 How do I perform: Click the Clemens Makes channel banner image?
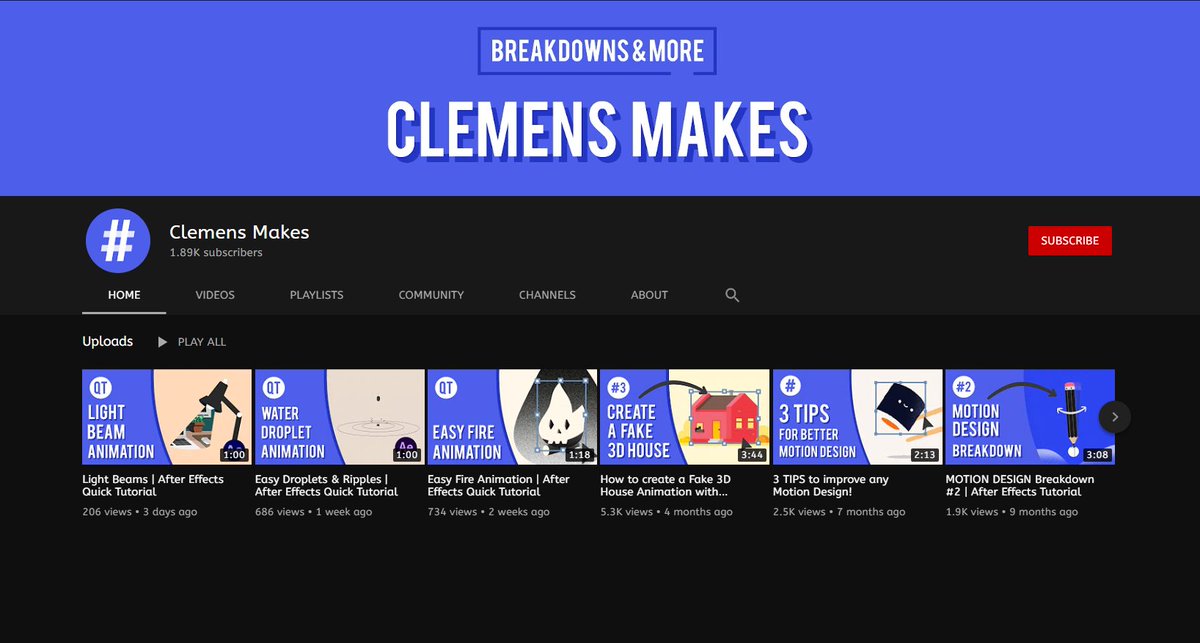[600, 98]
